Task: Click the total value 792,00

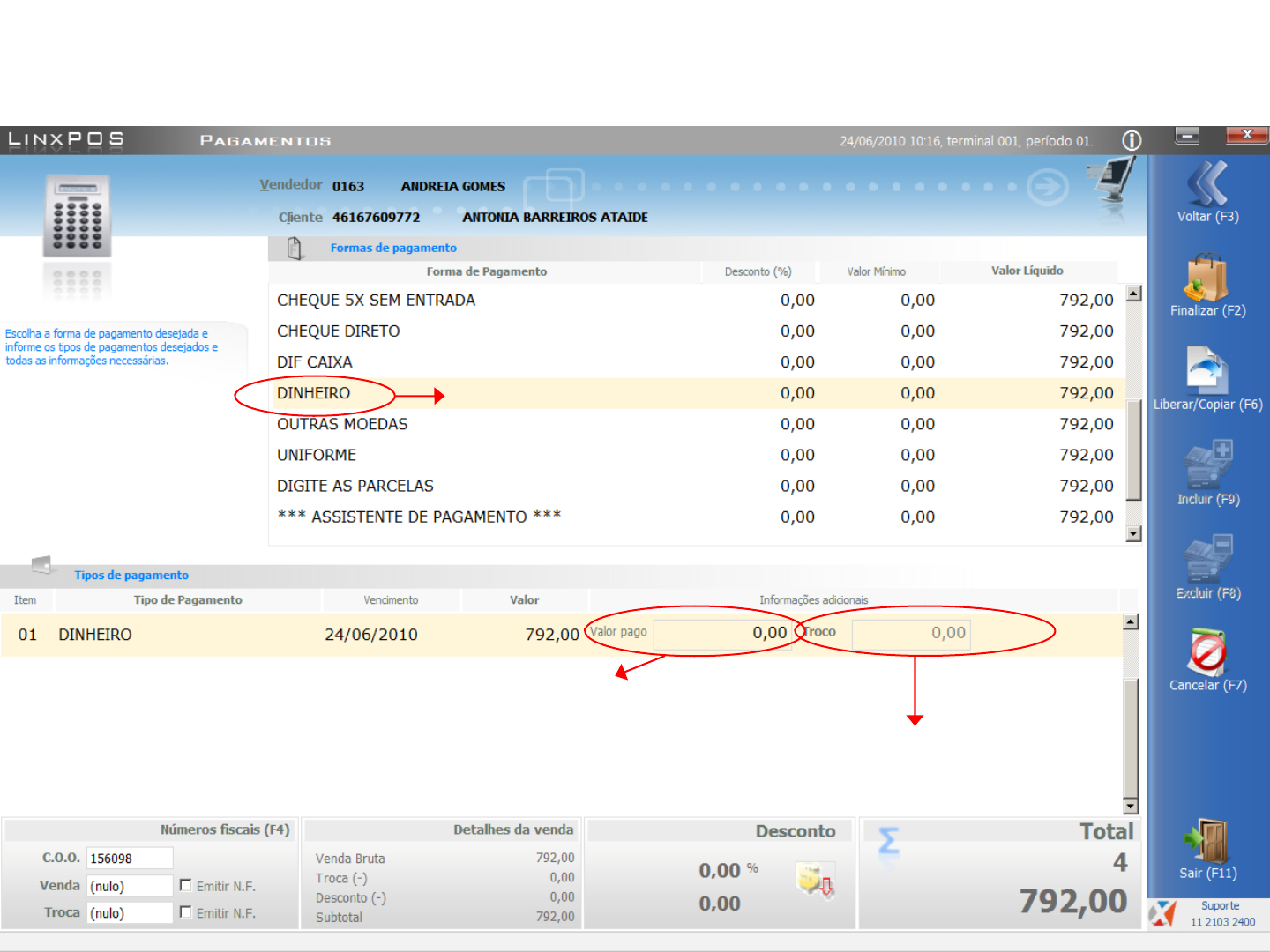Action: click(1073, 901)
